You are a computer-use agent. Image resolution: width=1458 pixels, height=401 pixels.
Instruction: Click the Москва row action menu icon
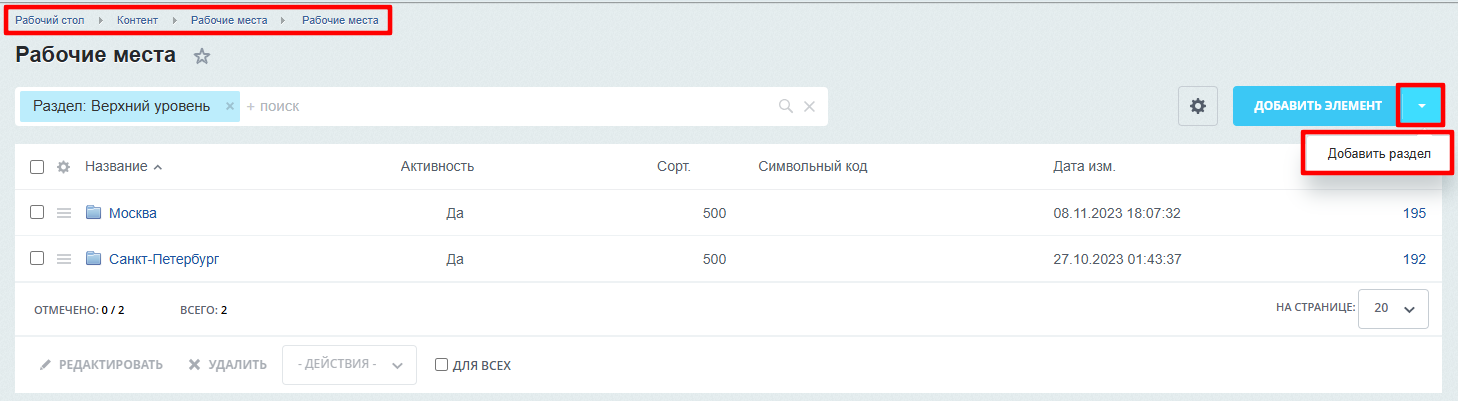point(64,213)
